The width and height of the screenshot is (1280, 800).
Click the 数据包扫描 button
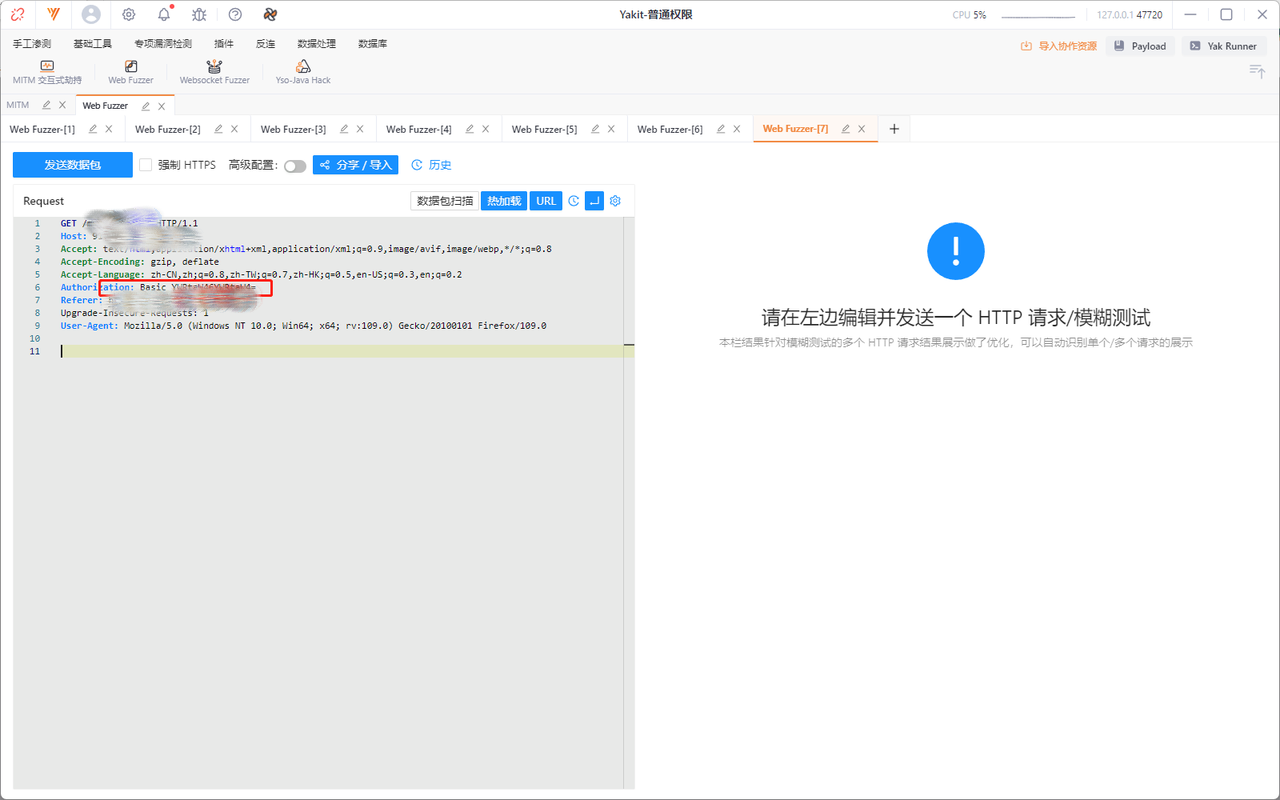pyautogui.click(x=445, y=201)
